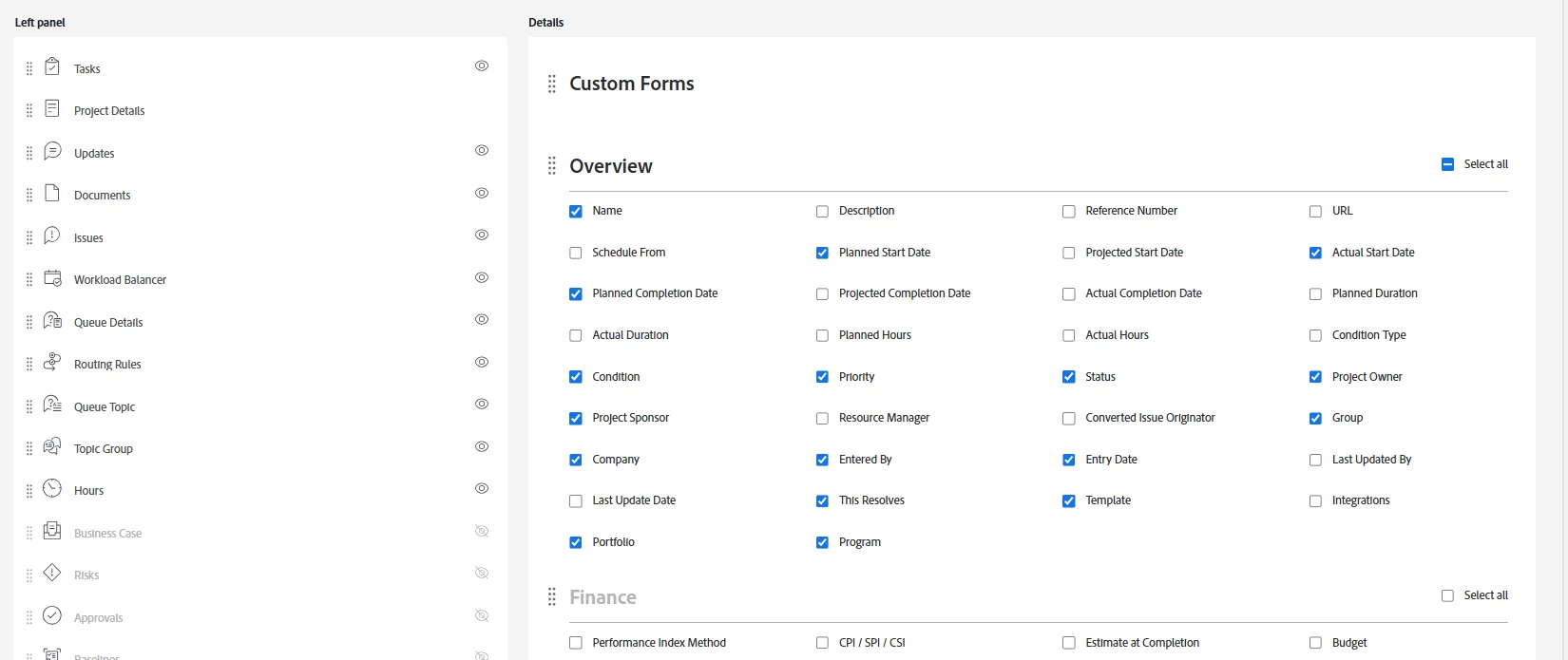Enable the Description field checkbox
Viewport: 1568px width, 660px height.
tap(822, 212)
